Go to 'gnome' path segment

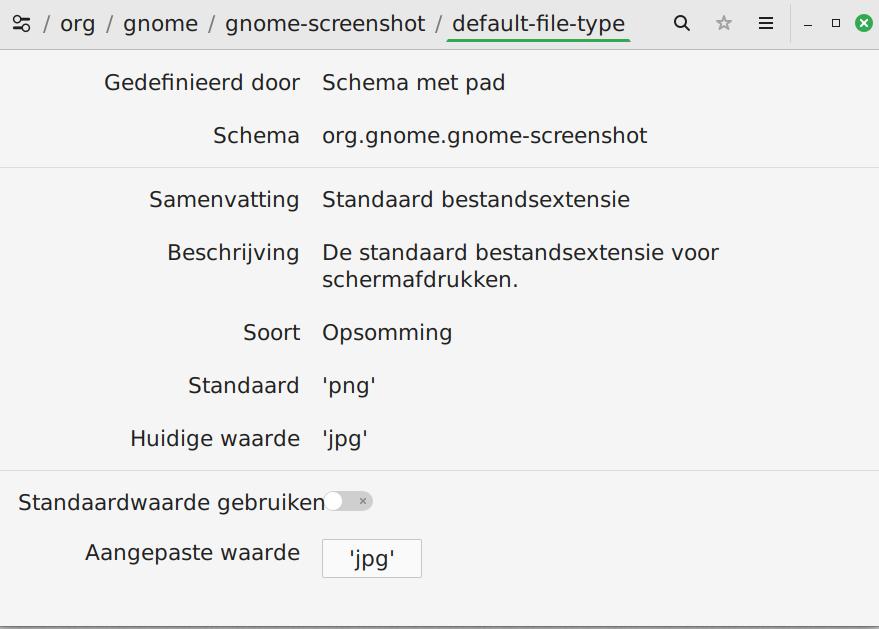point(160,23)
